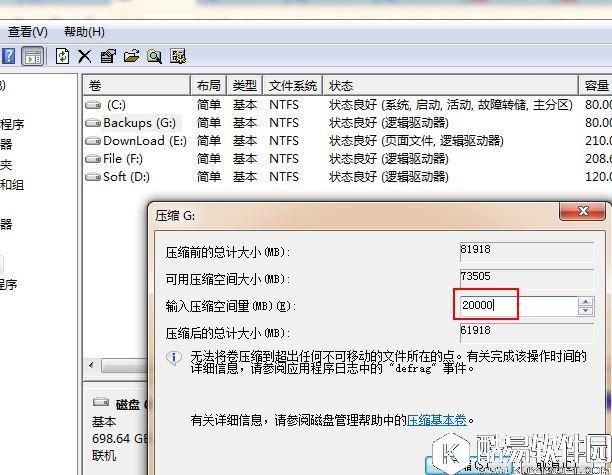Sort by the 卷 column header

[137, 85]
